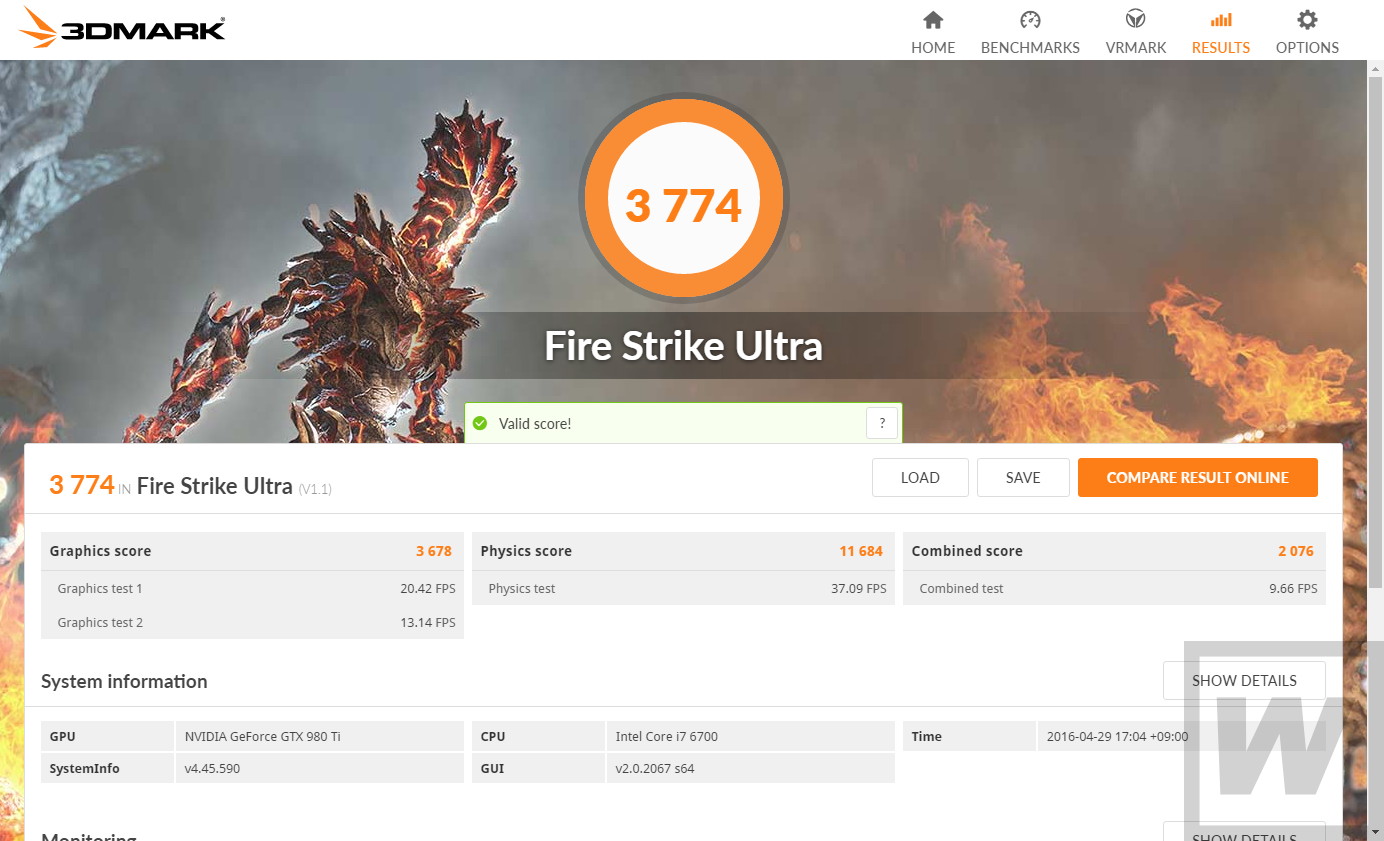
Task: Click the Fire Strike Ultra banner title
Action: pyautogui.click(x=684, y=346)
